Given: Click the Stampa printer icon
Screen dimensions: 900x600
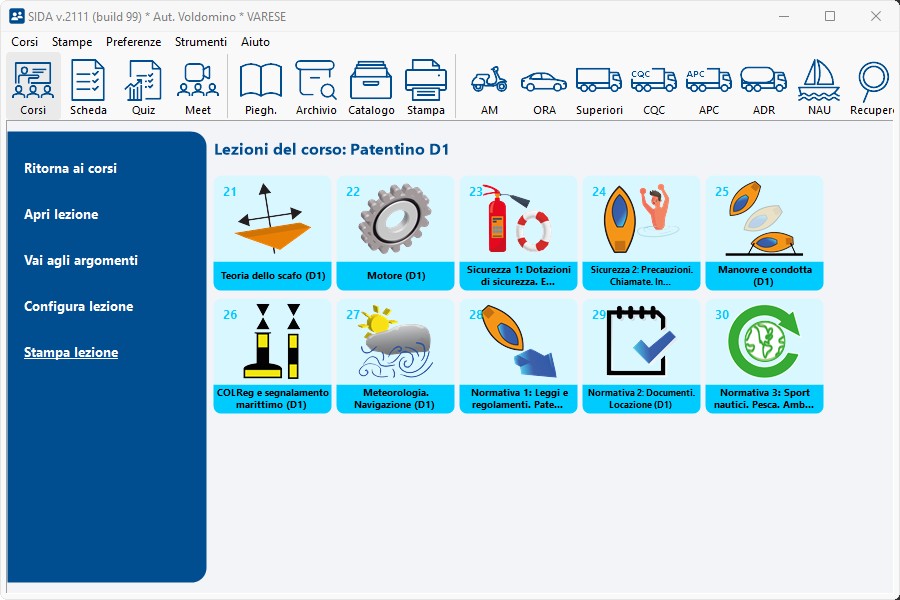Looking at the screenshot, I should (x=426, y=87).
